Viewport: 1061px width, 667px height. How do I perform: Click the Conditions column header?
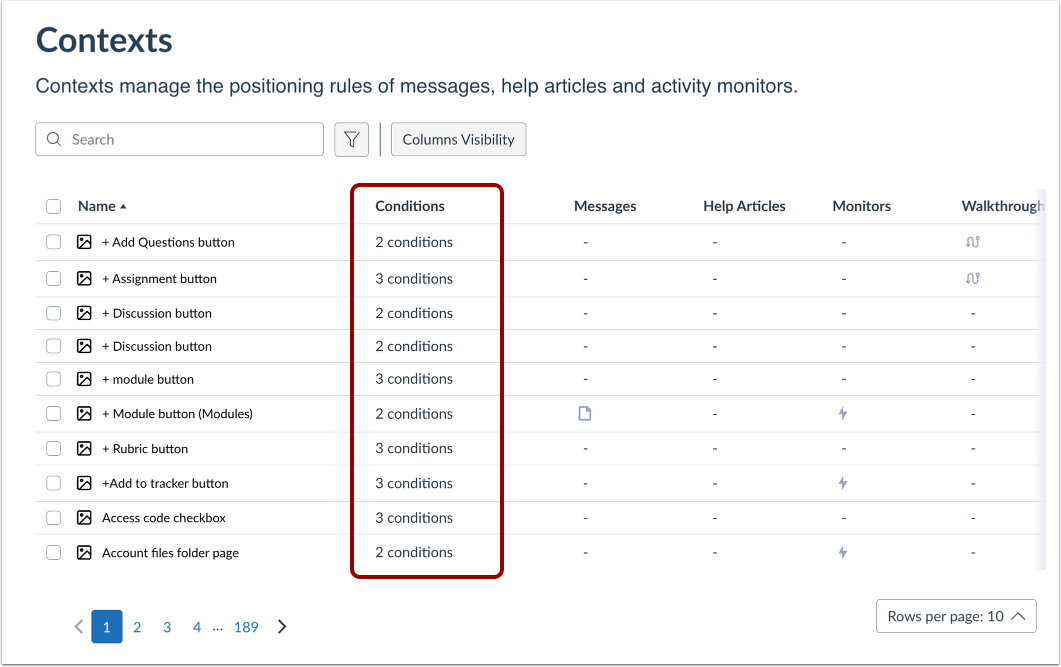coord(410,206)
